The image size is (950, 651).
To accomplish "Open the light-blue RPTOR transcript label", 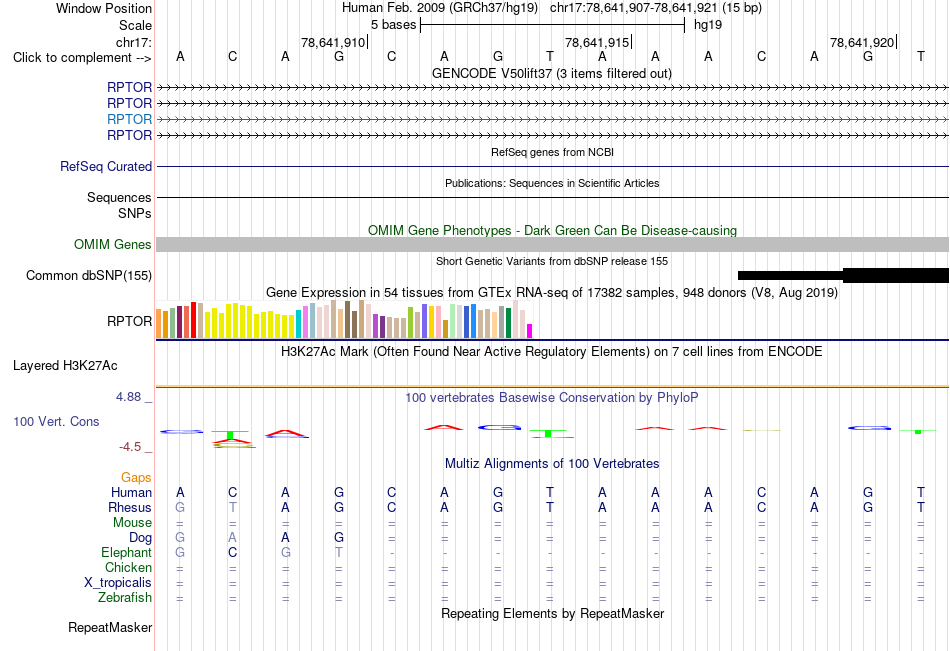I will 129,119.
